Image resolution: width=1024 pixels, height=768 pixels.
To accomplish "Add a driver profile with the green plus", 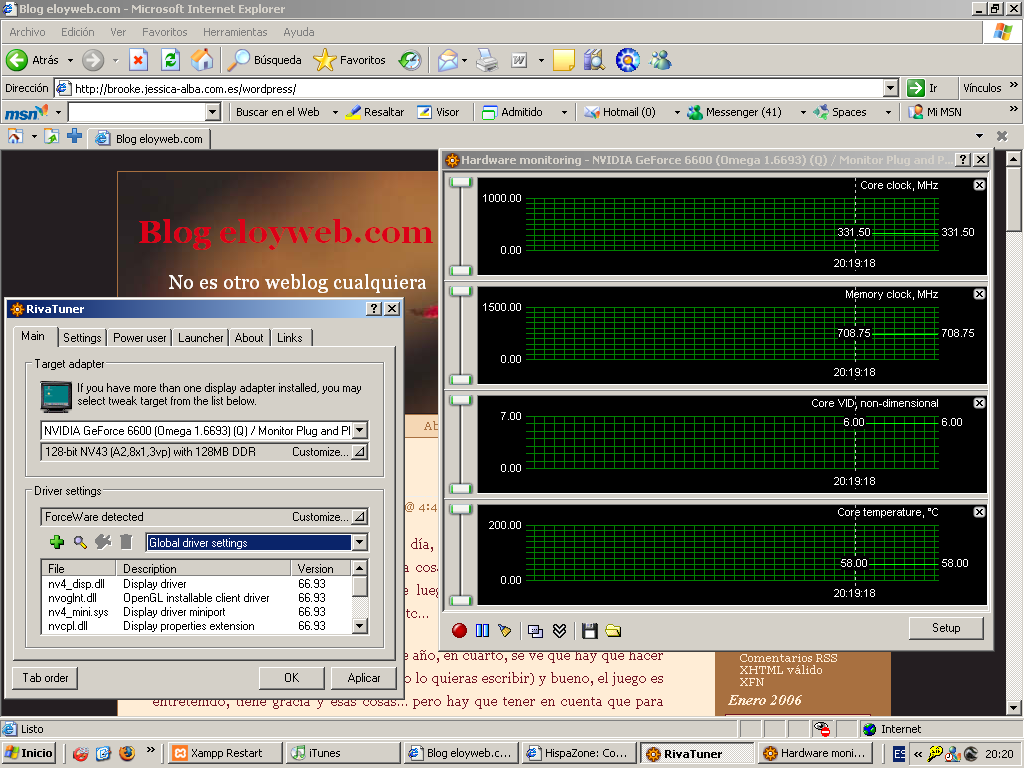I will tap(57, 542).
